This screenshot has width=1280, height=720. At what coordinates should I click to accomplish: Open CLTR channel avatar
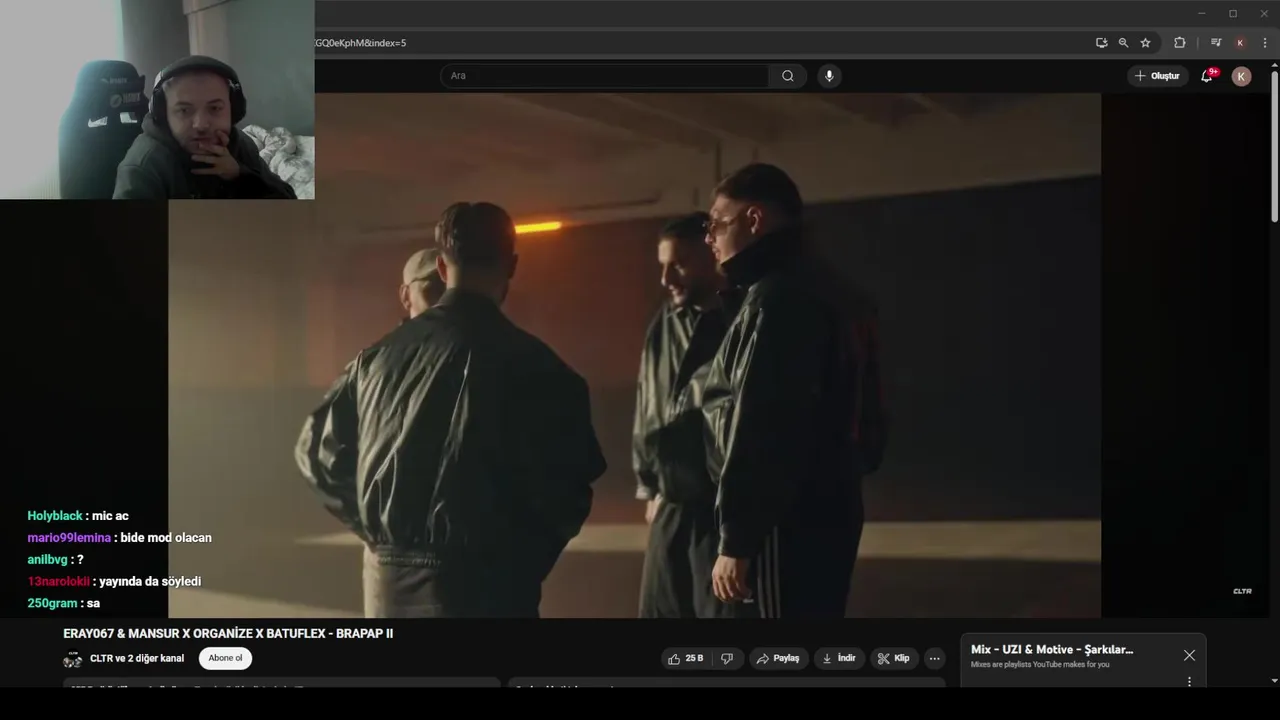(72, 659)
